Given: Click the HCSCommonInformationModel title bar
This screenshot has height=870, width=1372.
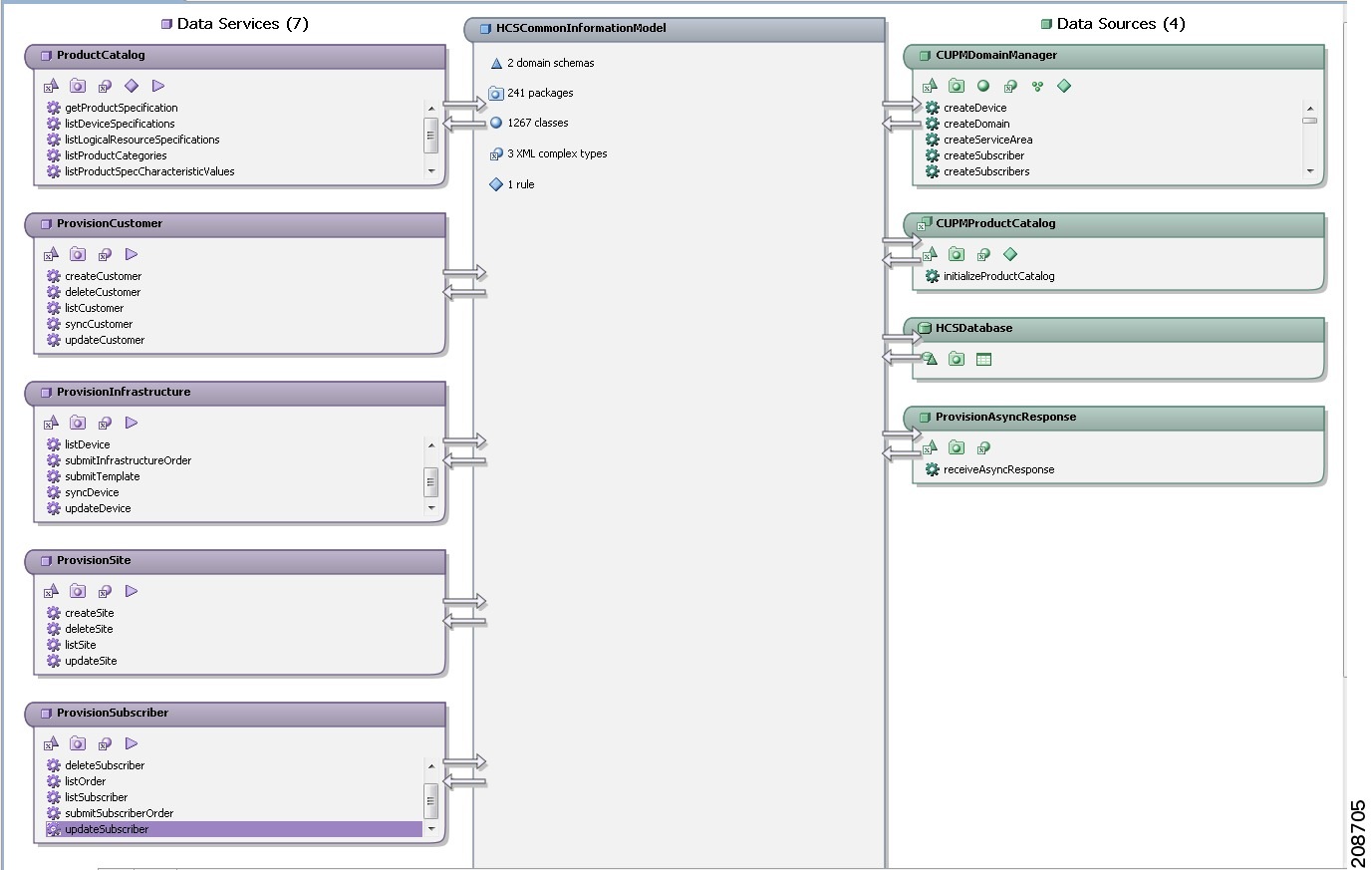Looking at the screenshot, I should 675,29.
